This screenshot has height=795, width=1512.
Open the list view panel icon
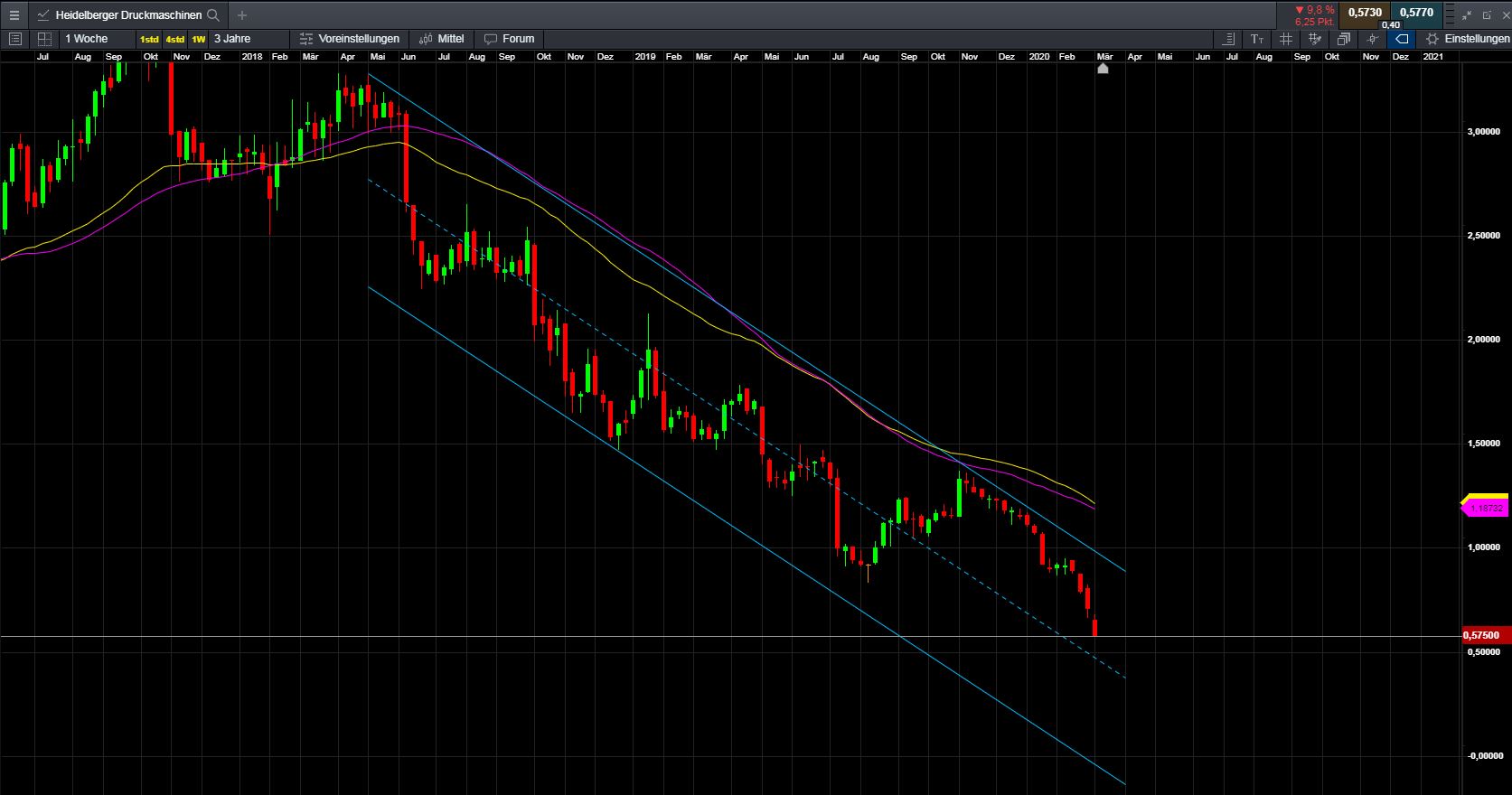14,39
